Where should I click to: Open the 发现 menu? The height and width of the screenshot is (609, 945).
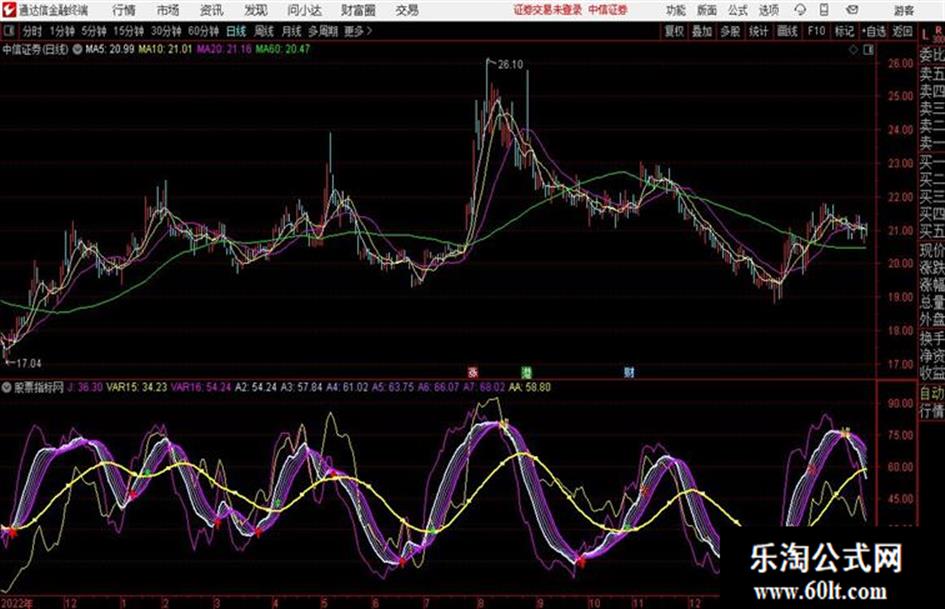[256, 10]
